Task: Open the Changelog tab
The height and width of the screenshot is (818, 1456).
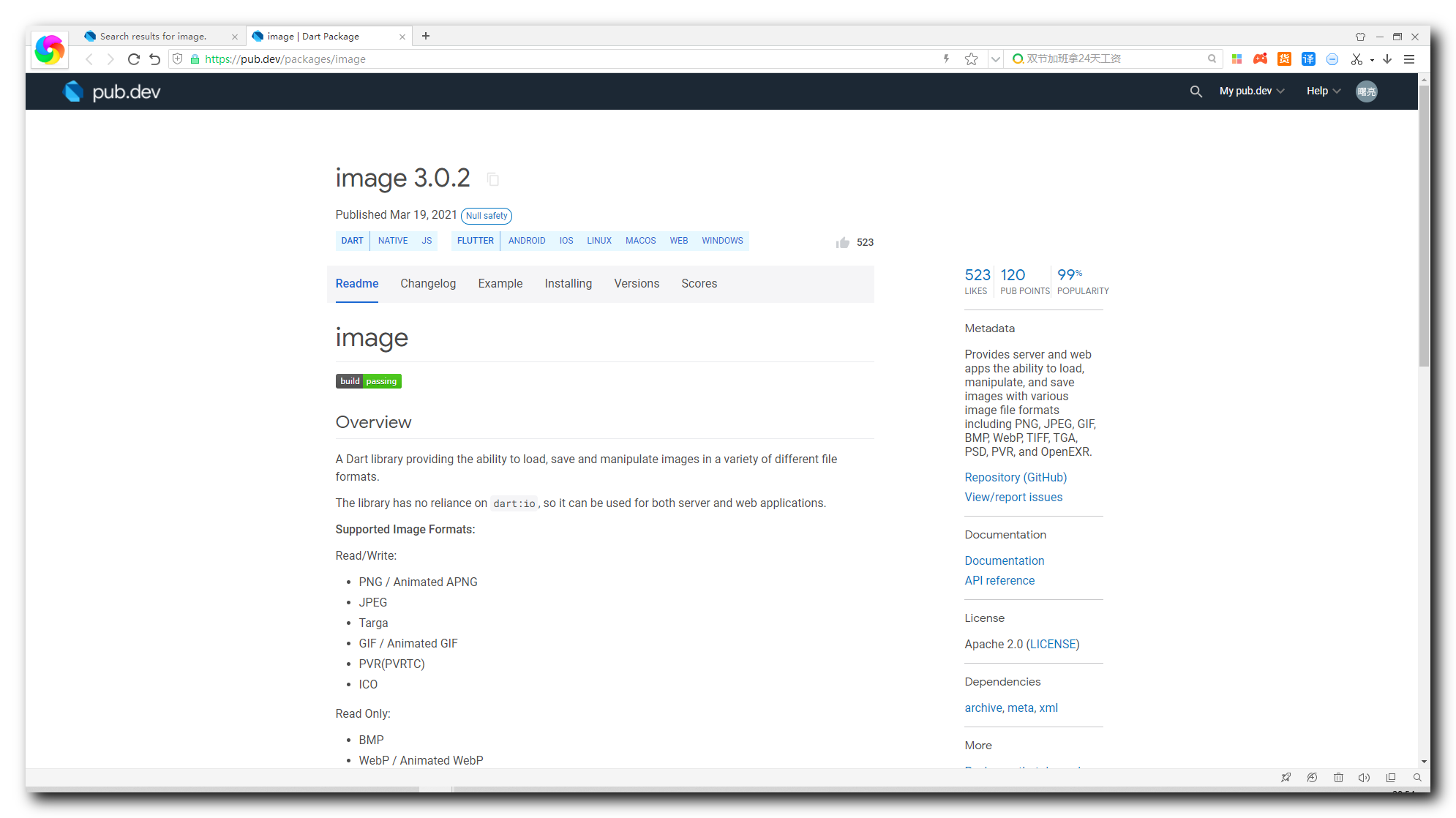Action: coord(428,284)
